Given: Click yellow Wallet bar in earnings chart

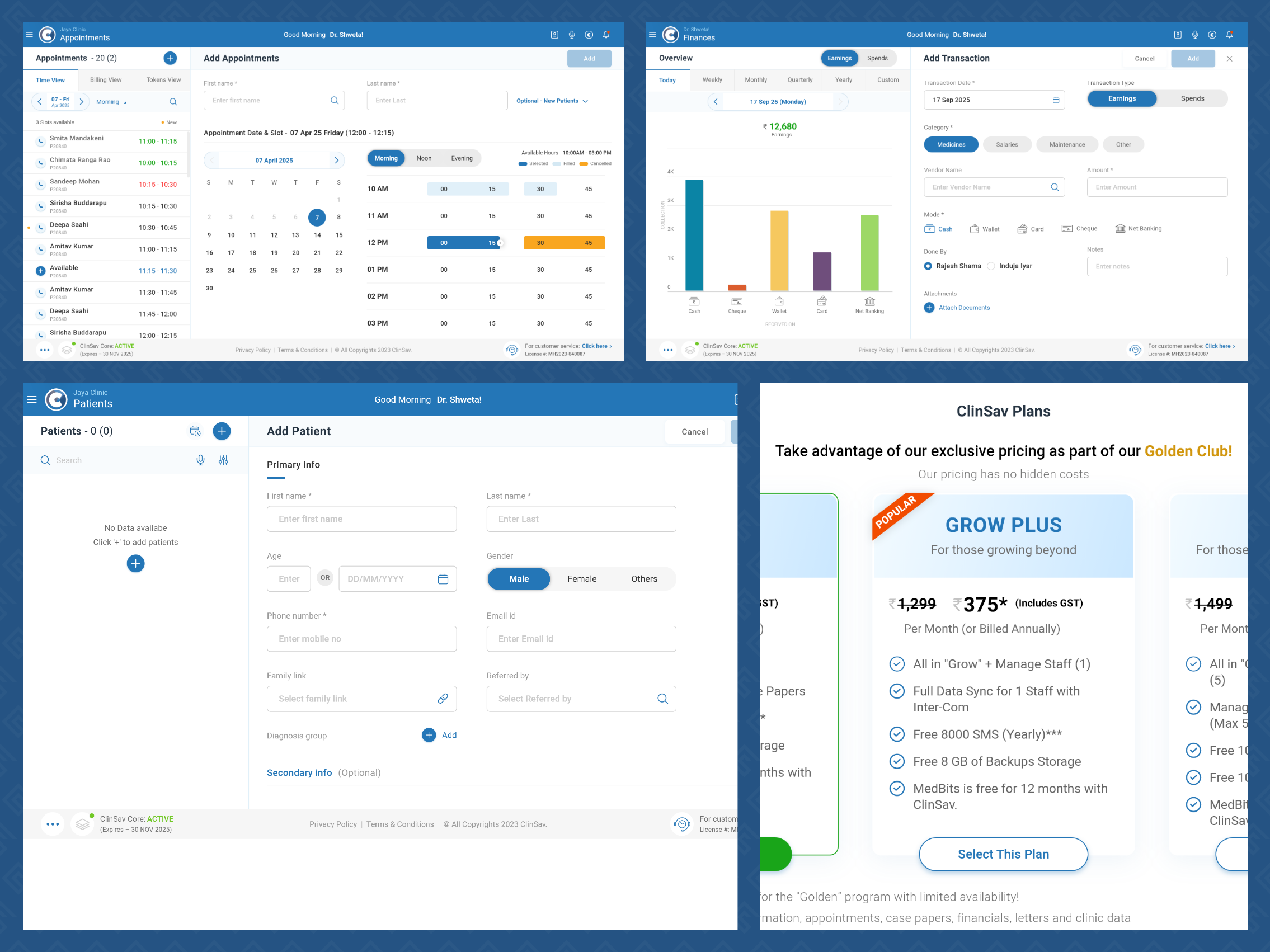Looking at the screenshot, I should (779, 251).
